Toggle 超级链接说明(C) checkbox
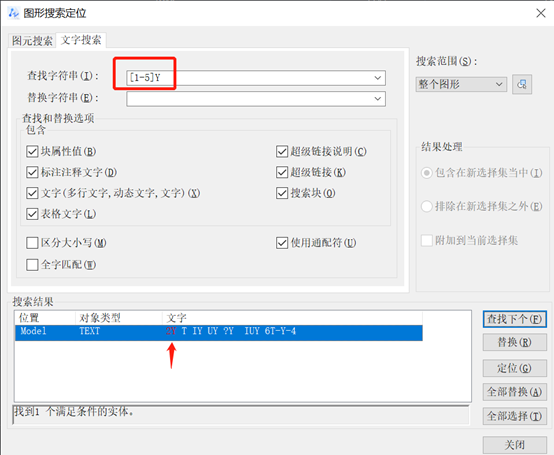The height and width of the screenshot is (455, 554). (282, 152)
